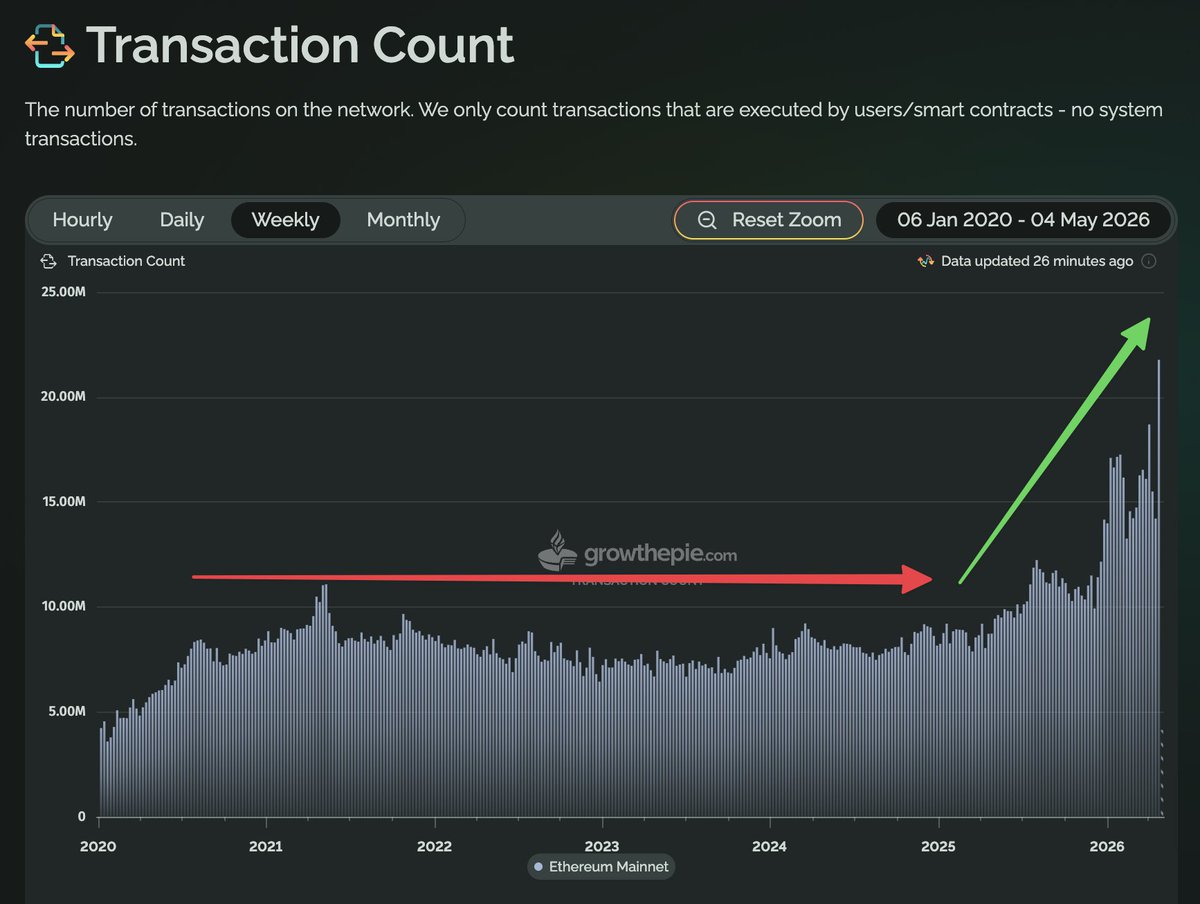Screen dimensions: 1200x904
Task: Click the tallest bar near 2026
Action: [1159, 588]
